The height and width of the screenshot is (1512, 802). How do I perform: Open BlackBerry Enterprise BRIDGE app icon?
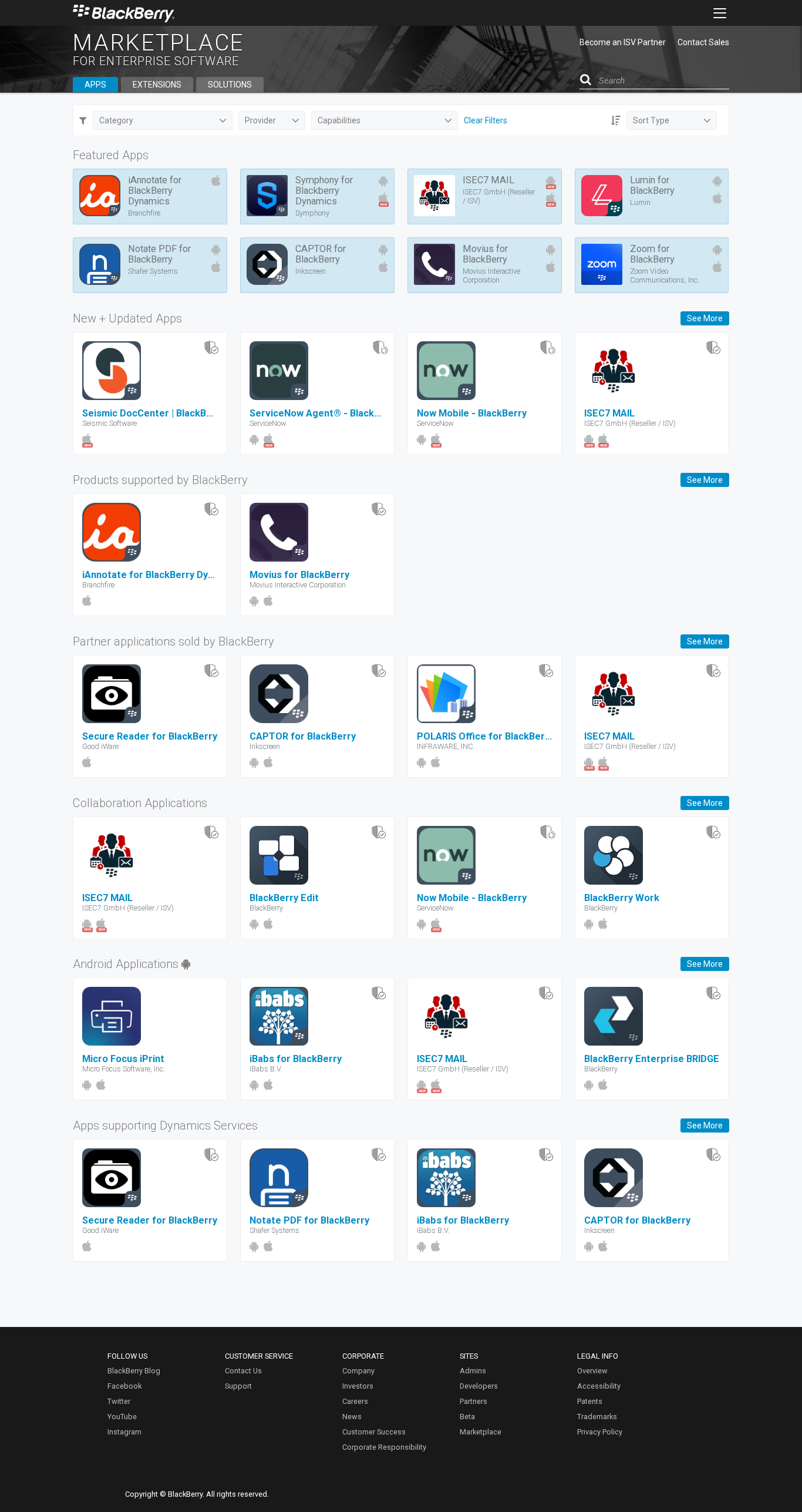[x=614, y=1016]
